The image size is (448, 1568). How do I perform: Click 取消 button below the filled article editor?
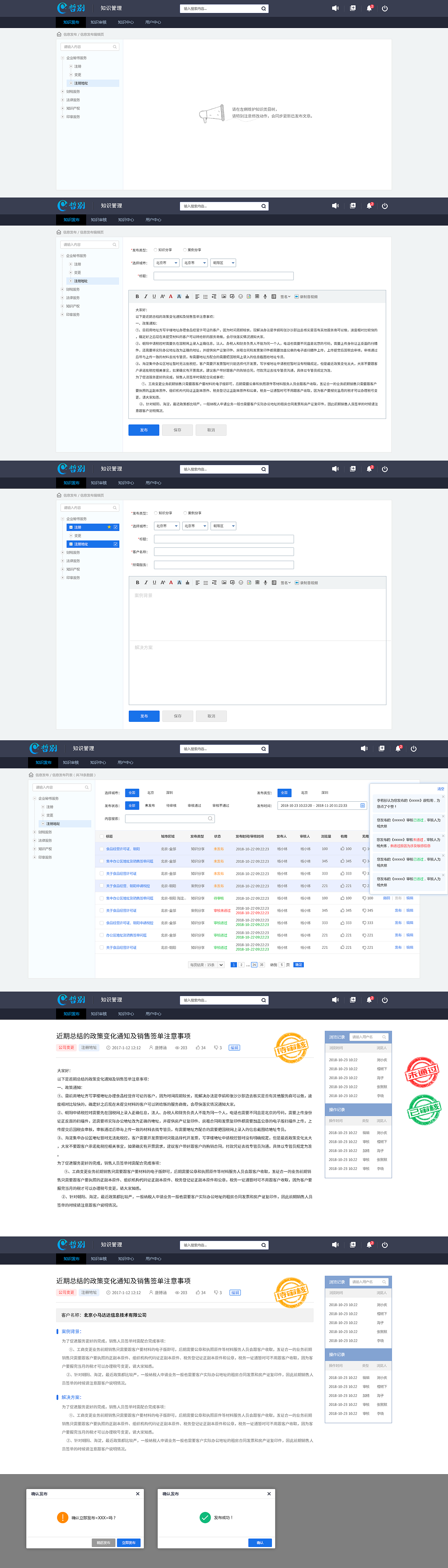click(211, 430)
